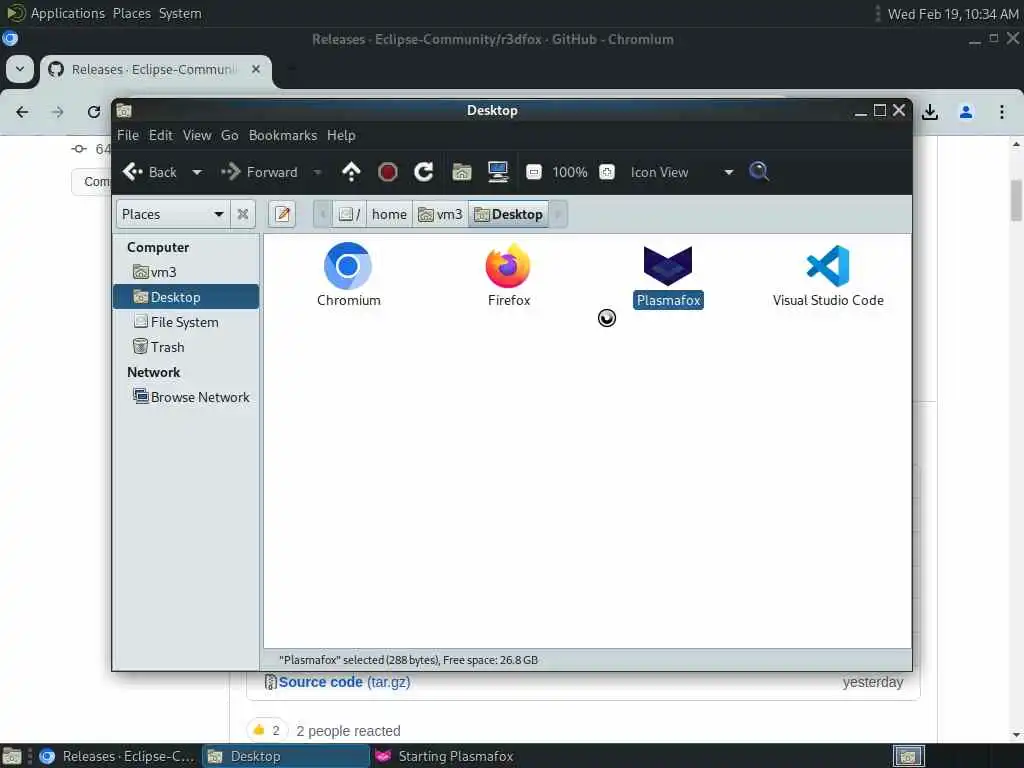Click the Source code (tar.gz) link

[x=344, y=682]
